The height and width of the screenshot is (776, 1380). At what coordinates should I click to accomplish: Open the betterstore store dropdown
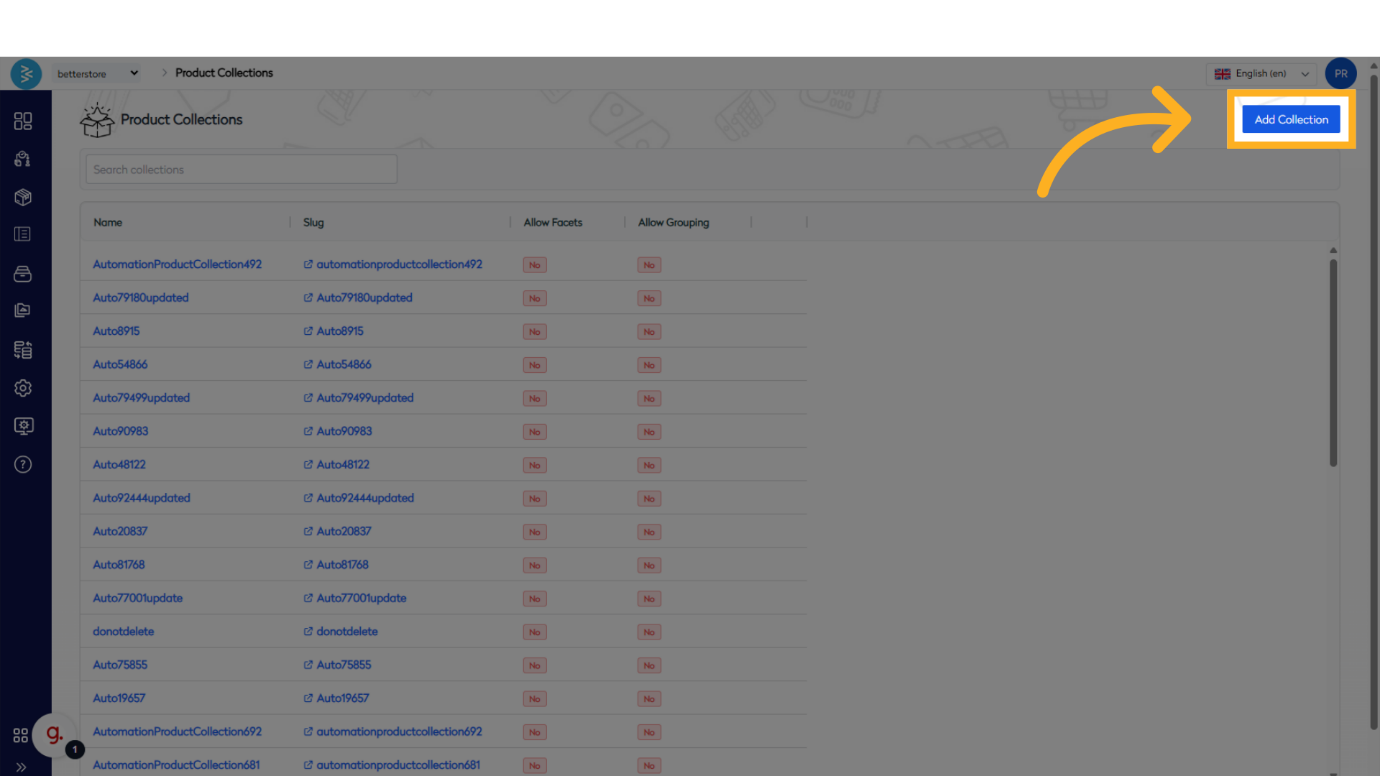(98, 73)
